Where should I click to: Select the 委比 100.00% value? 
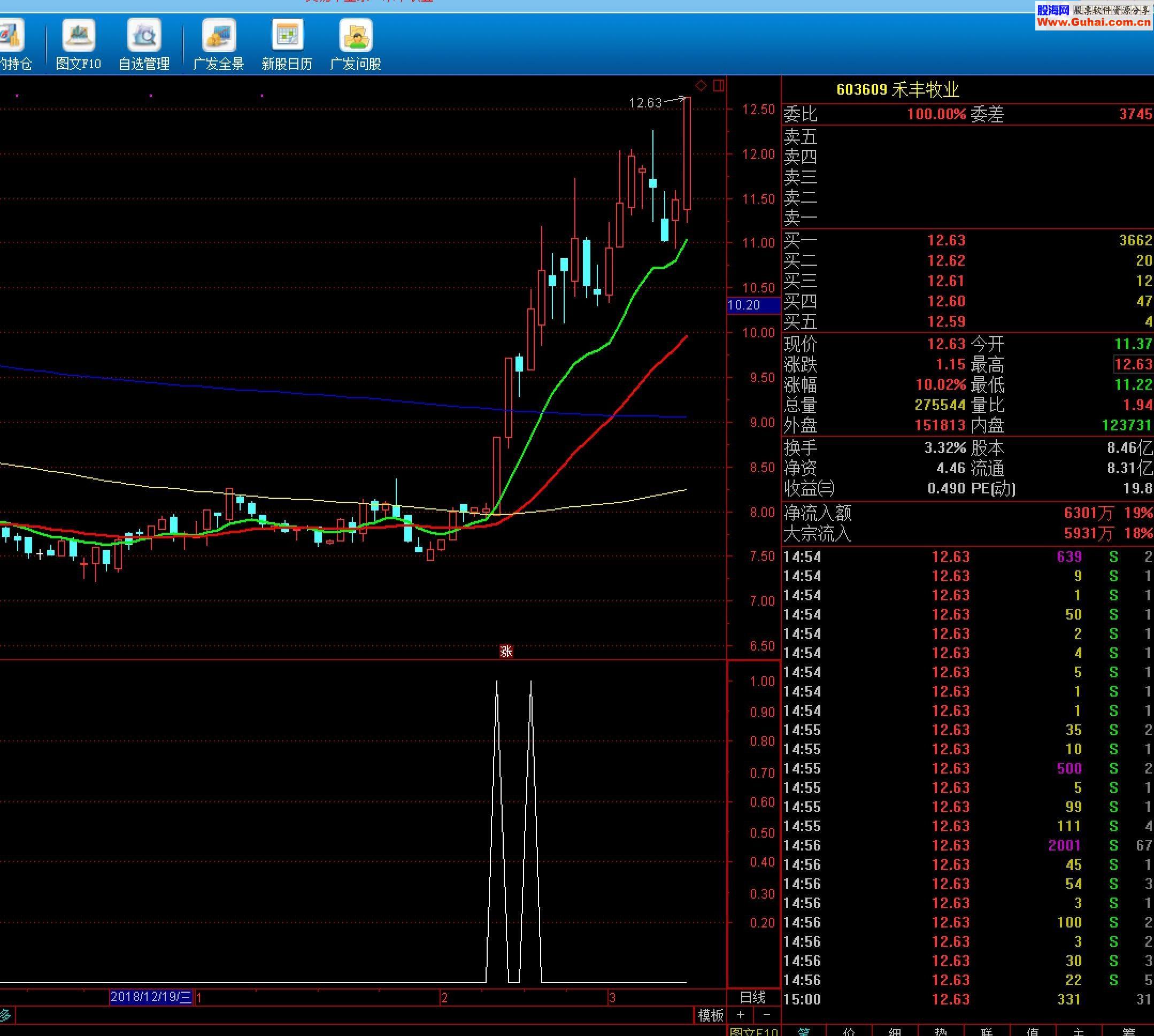pos(936,114)
